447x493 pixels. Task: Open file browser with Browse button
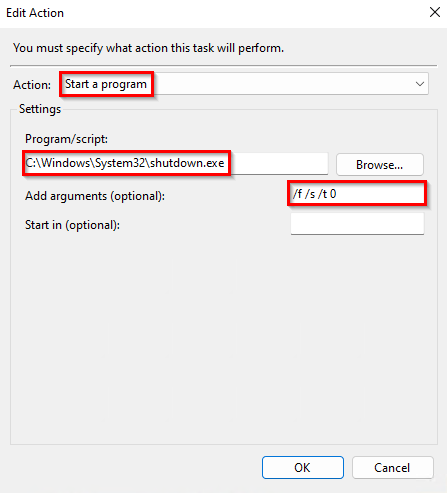[x=380, y=165]
